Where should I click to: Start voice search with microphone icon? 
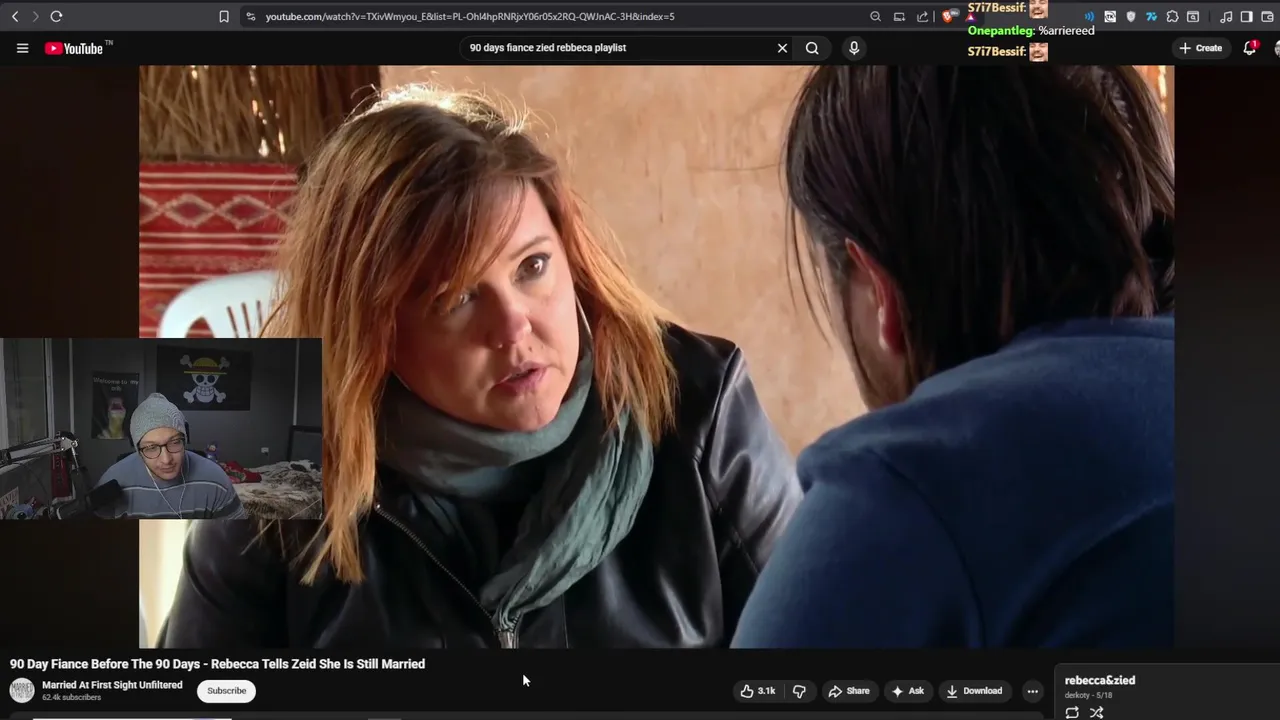(853, 48)
